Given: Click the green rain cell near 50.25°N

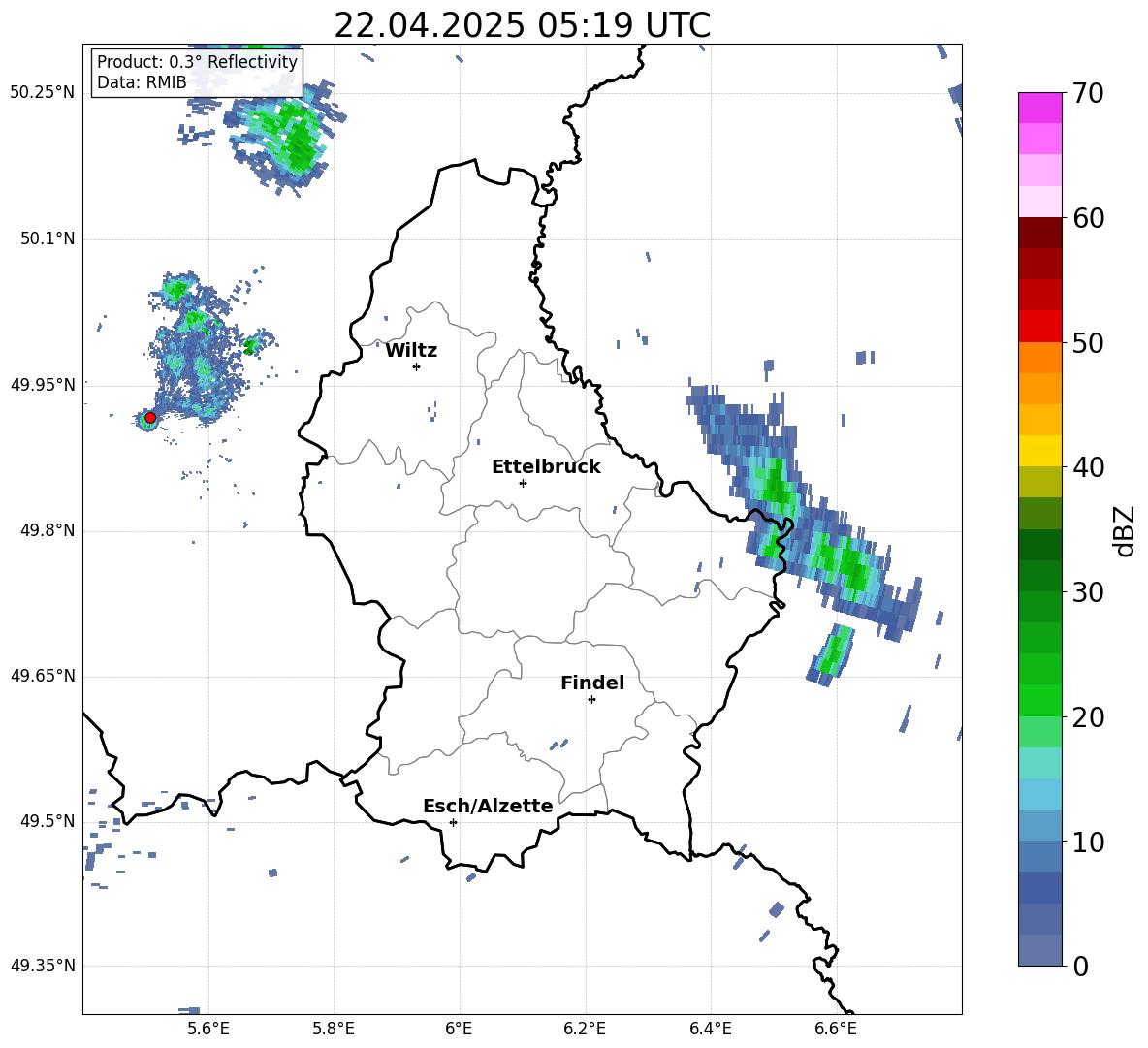Looking at the screenshot, I should [285, 136].
